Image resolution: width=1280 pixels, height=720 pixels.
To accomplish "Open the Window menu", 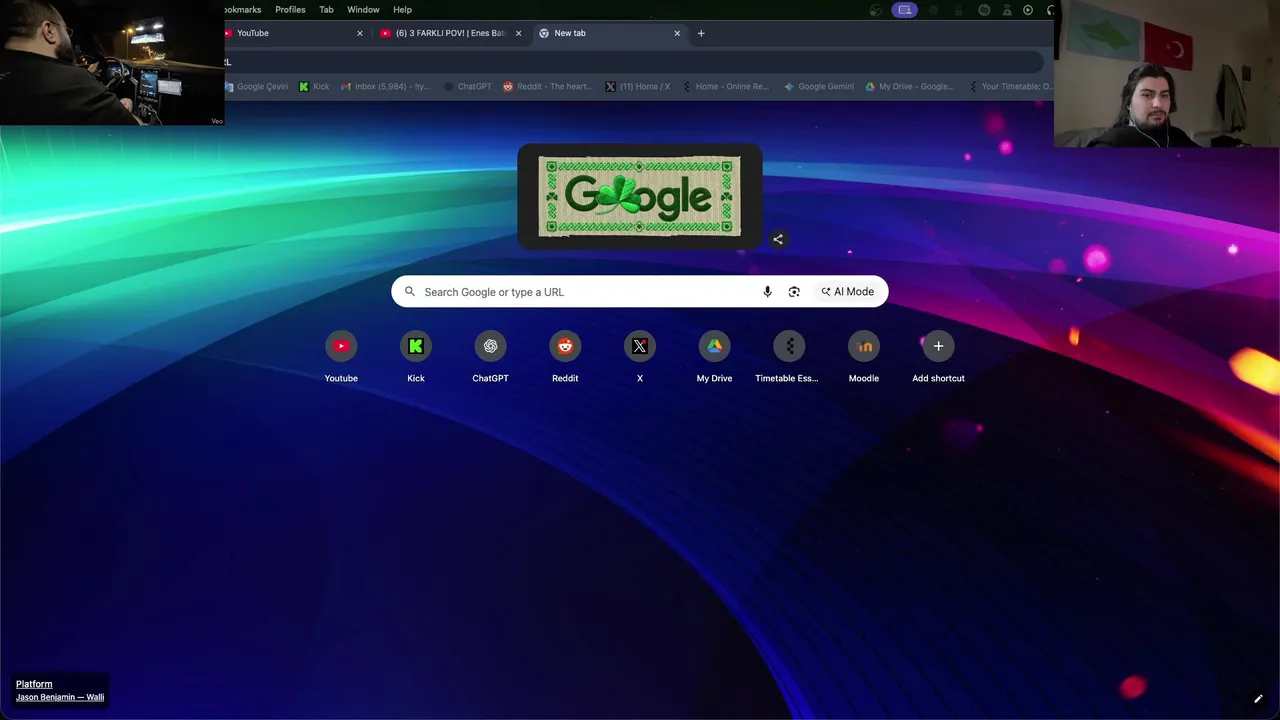I will pyautogui.click(x=363, y=10).
